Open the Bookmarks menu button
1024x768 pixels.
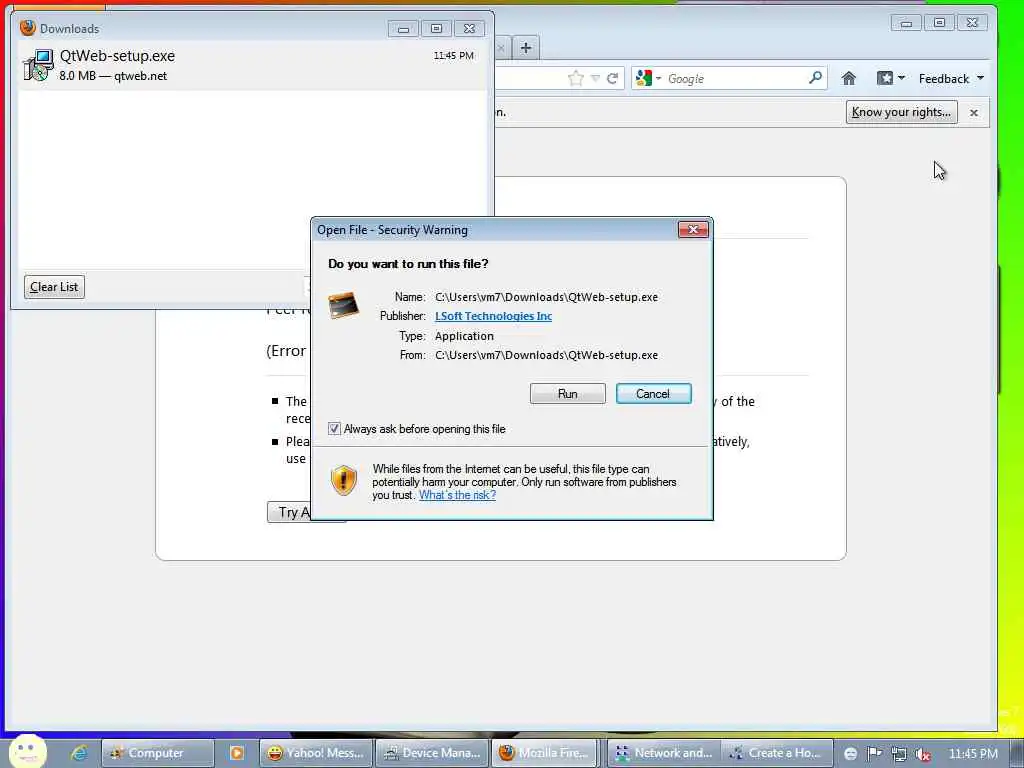891,78
